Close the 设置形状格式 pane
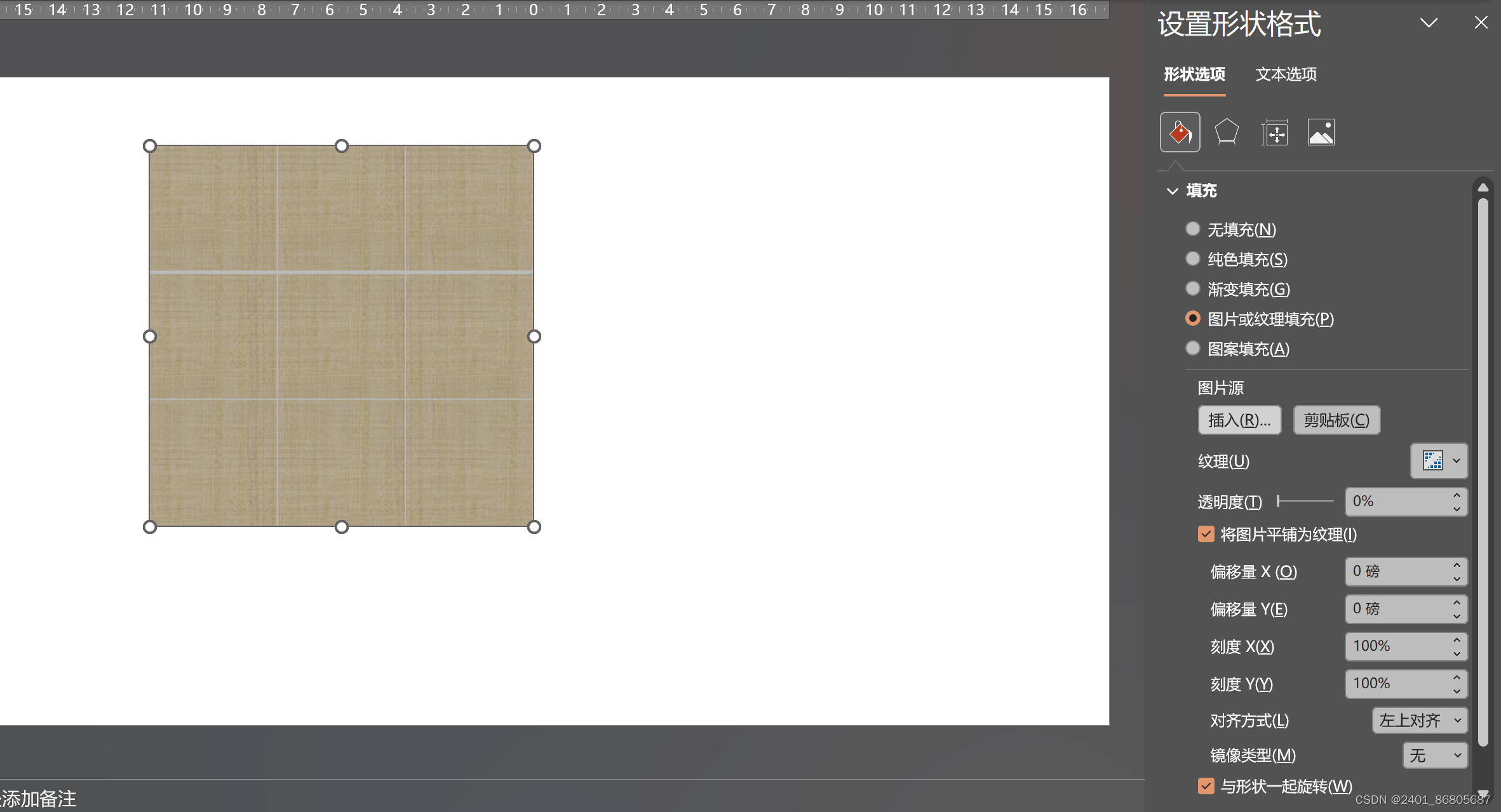Image resolution: width=1501 pixels, height=812 pixels. point(1481,23)
